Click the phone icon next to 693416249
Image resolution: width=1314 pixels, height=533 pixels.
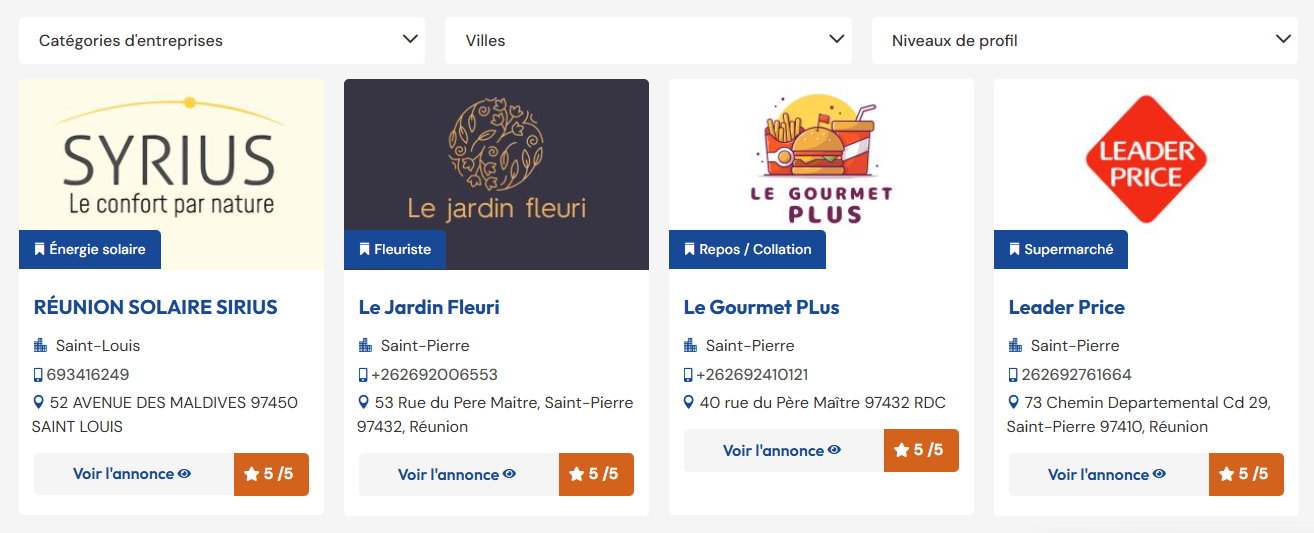coord(38,375)
